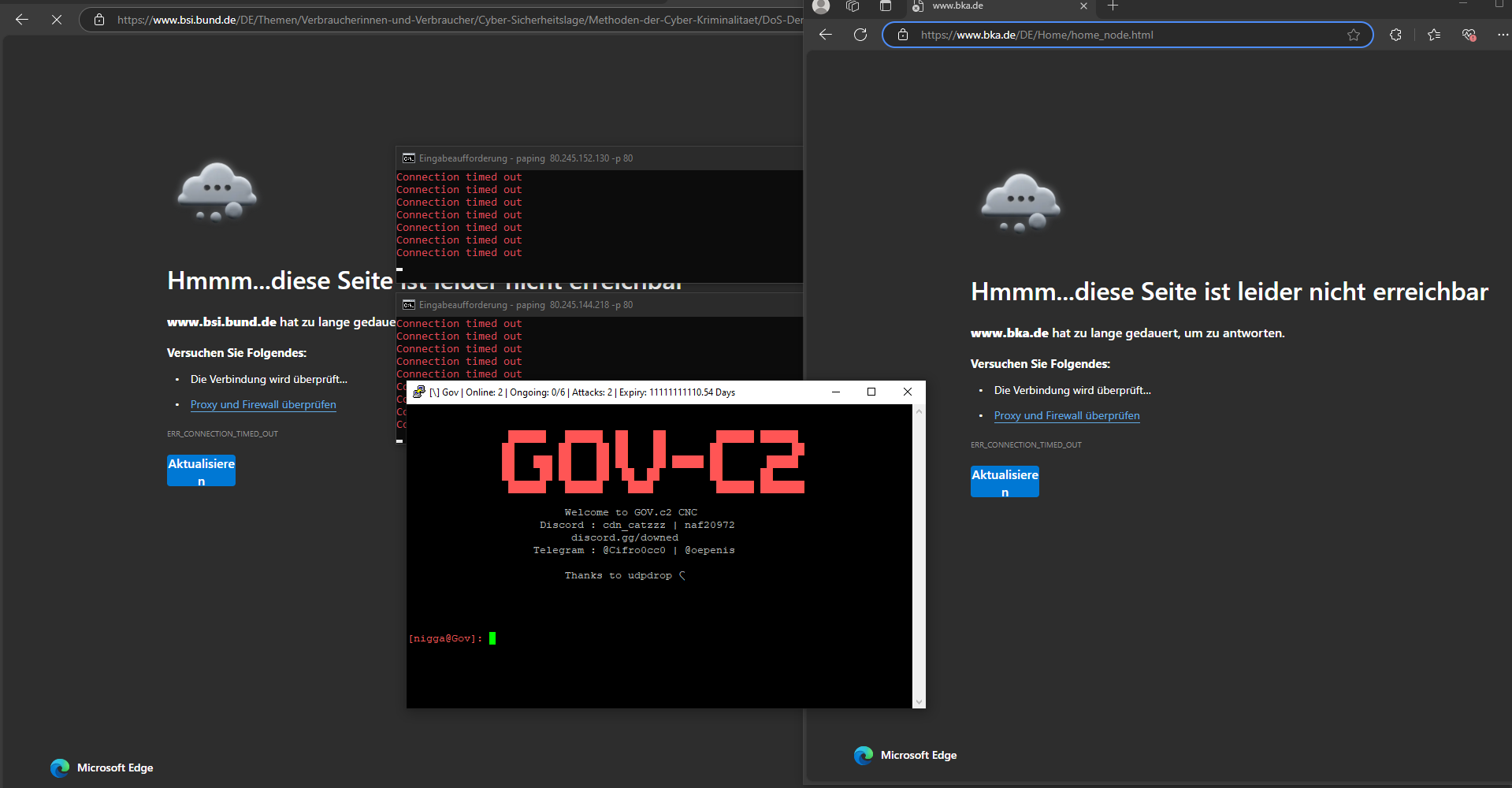Image resolution: width=1512 pixels, height=788 pixels.
Task: Click the discord.gg/downed text in terminal
Action: point(625,537)
